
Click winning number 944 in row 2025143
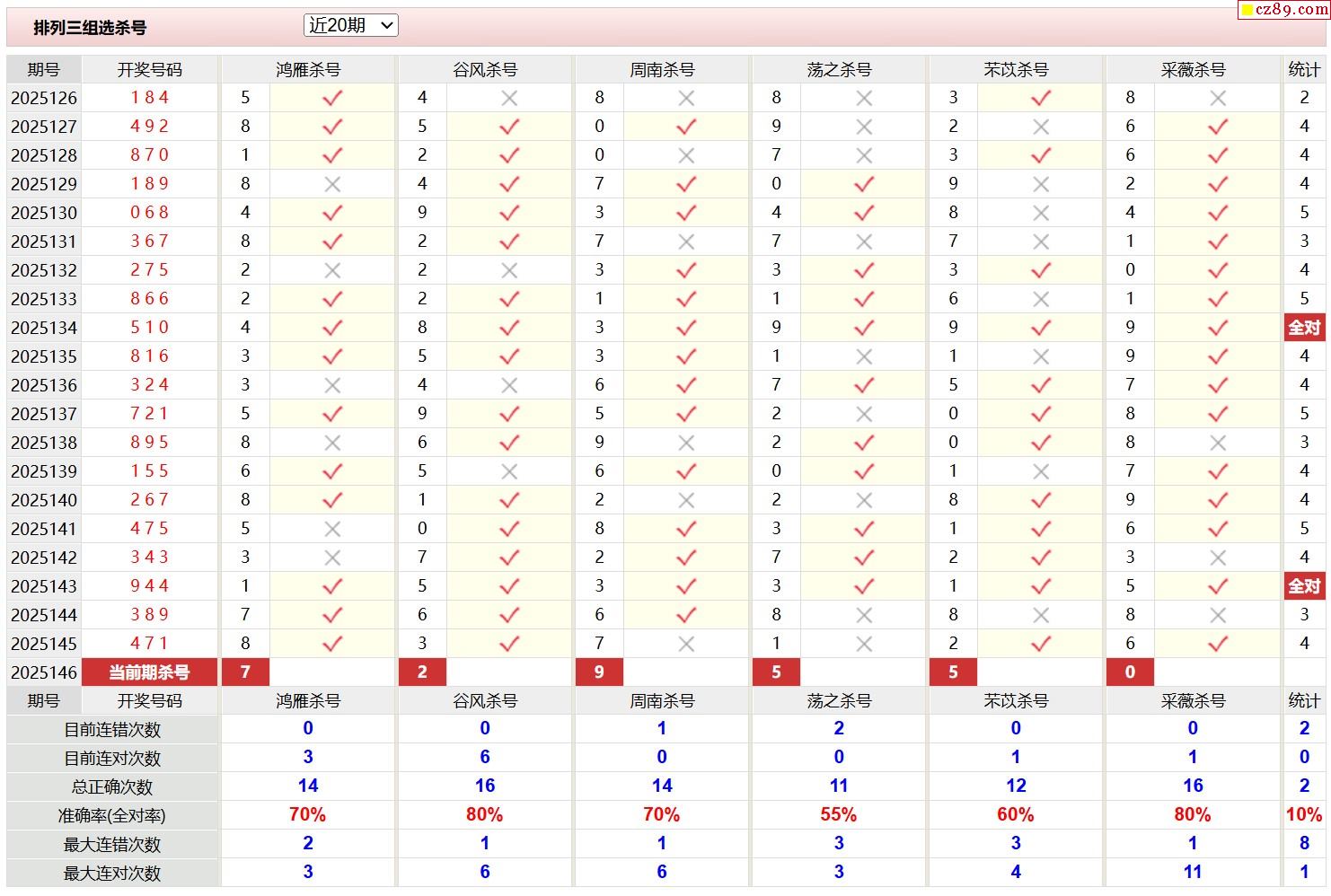pyautogui.click(x=150, y=586)
